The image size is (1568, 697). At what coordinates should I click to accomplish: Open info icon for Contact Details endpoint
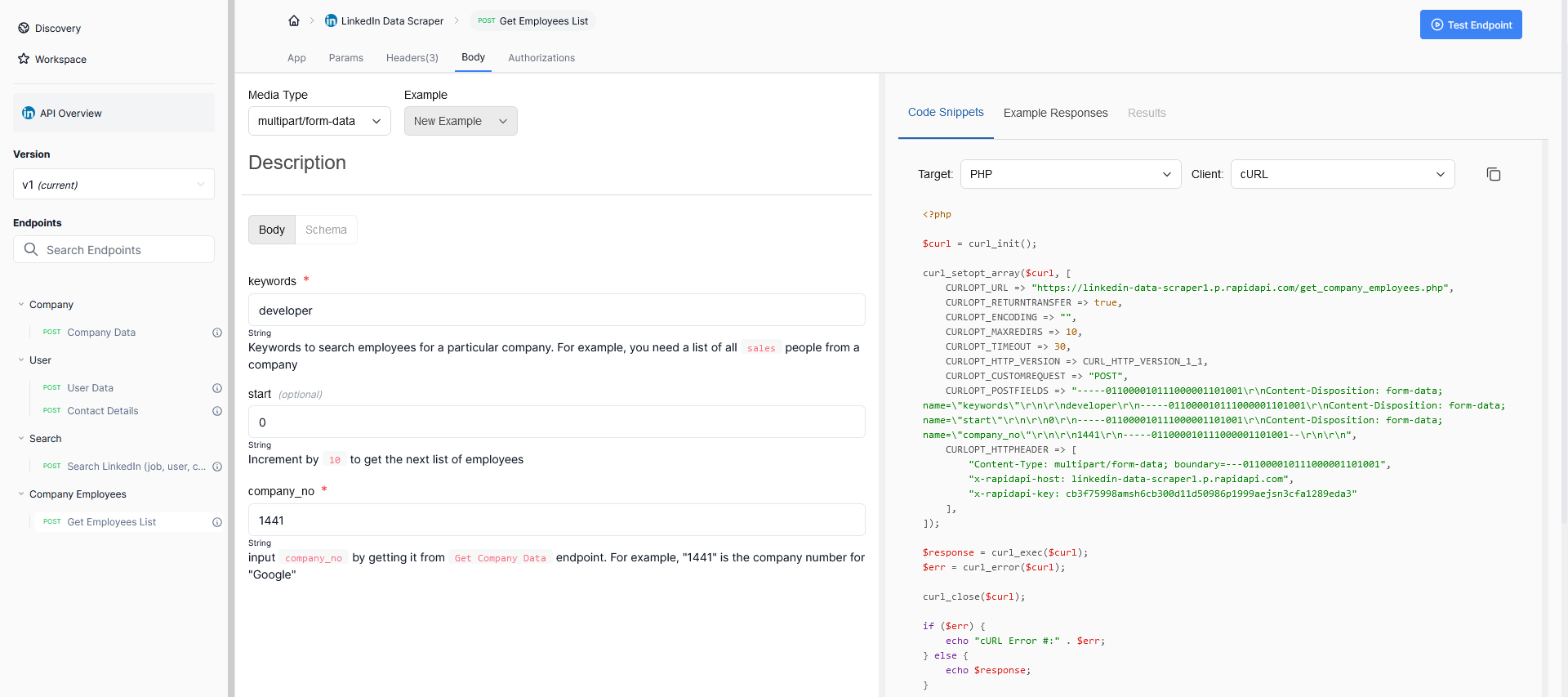tap(217, 411)
